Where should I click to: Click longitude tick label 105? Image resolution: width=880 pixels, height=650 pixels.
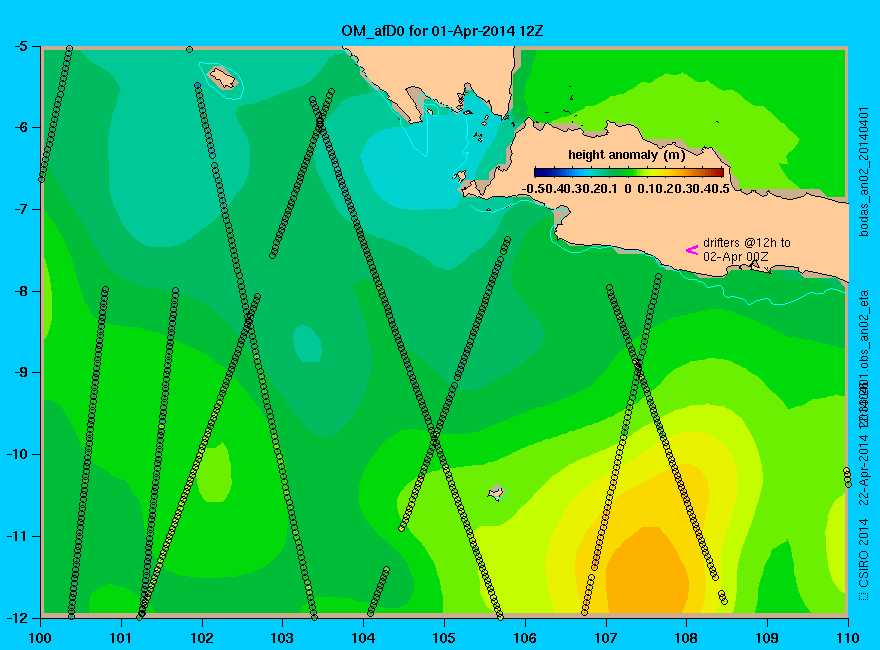pyautogui.click(x=444, y=638)
